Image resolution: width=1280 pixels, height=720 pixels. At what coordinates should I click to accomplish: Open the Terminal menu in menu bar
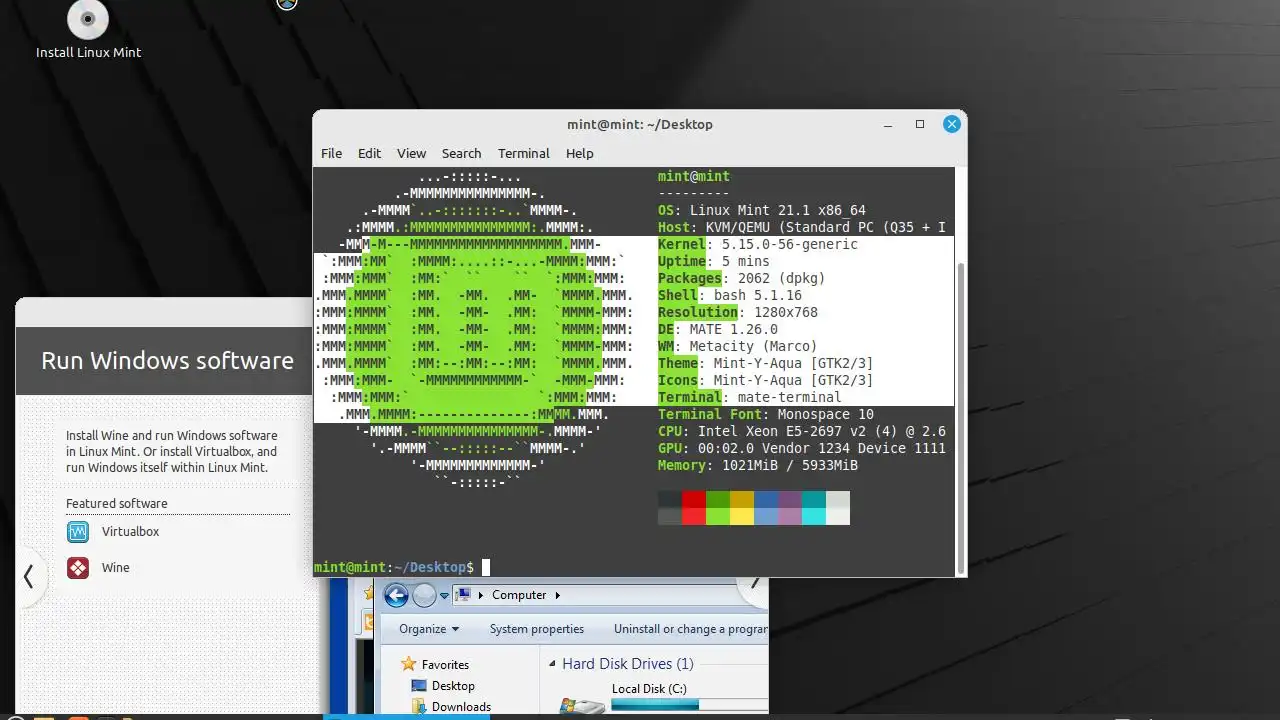point(523,153)
